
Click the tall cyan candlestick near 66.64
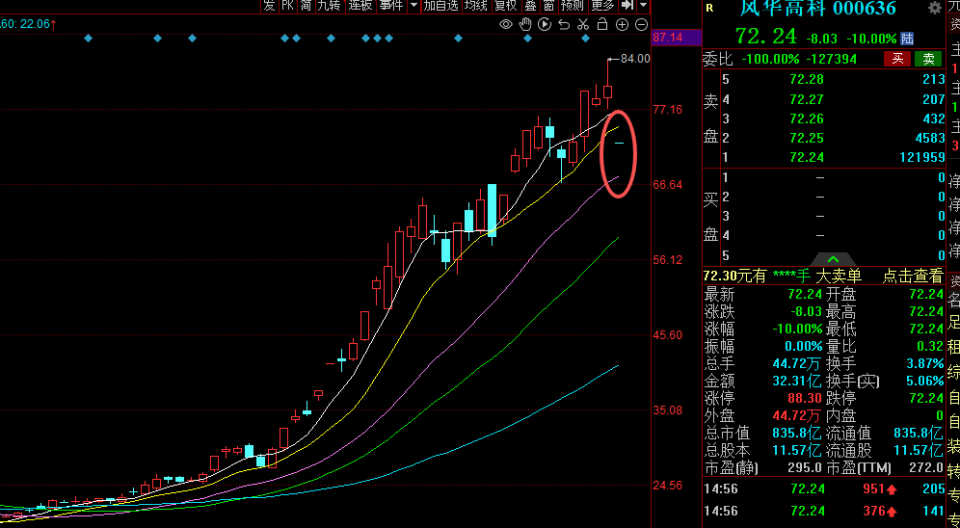[x=492, y=210]
